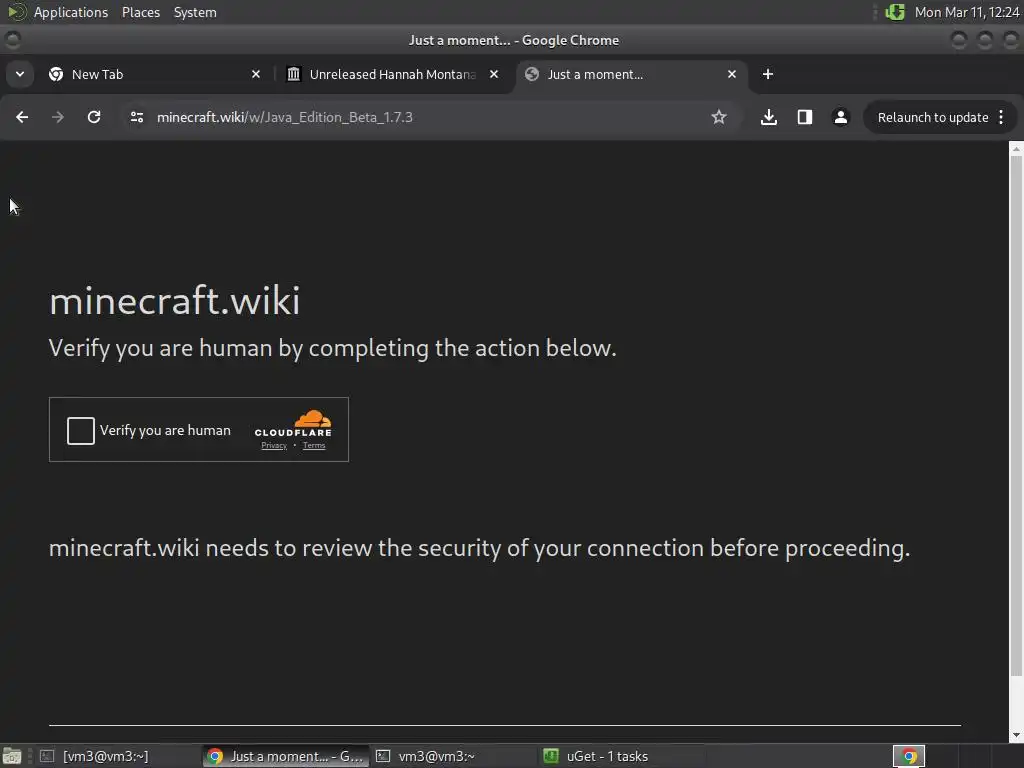Go back to the previous page
Viewport: 1024px width, 768px height.
tap(22, 117)
